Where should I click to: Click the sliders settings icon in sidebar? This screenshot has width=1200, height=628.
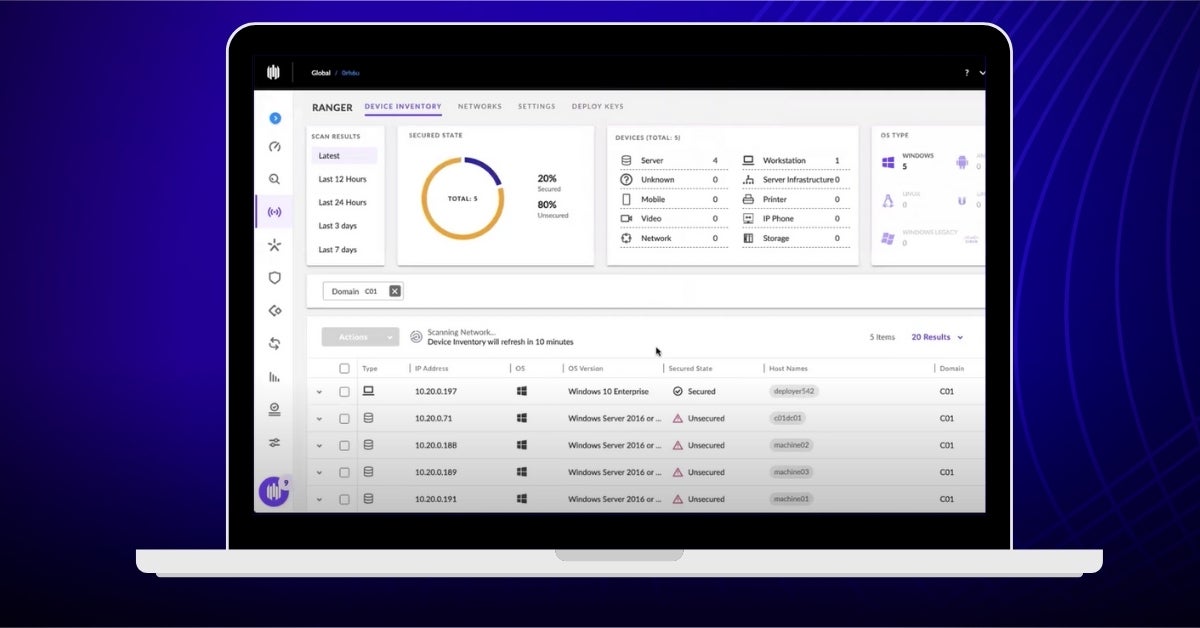pyautogui.click(x=274, y=442)
